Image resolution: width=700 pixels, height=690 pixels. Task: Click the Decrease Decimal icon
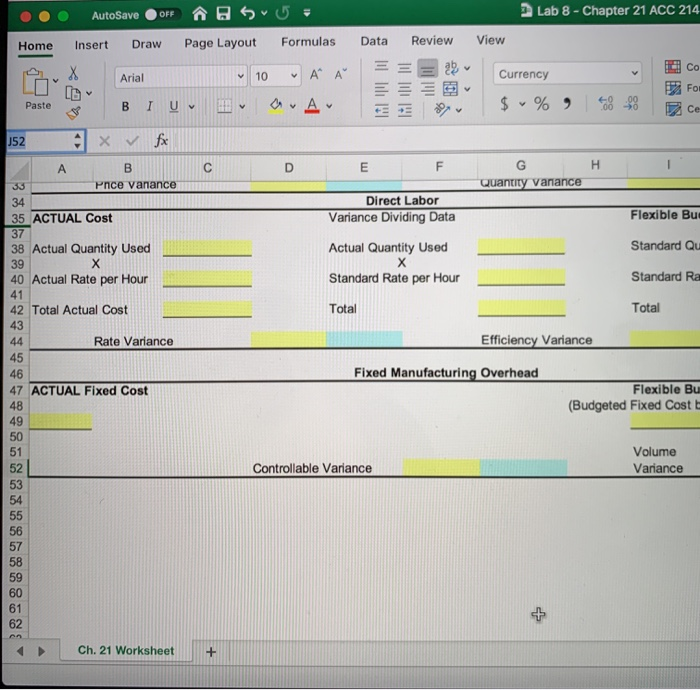point(631,103)
